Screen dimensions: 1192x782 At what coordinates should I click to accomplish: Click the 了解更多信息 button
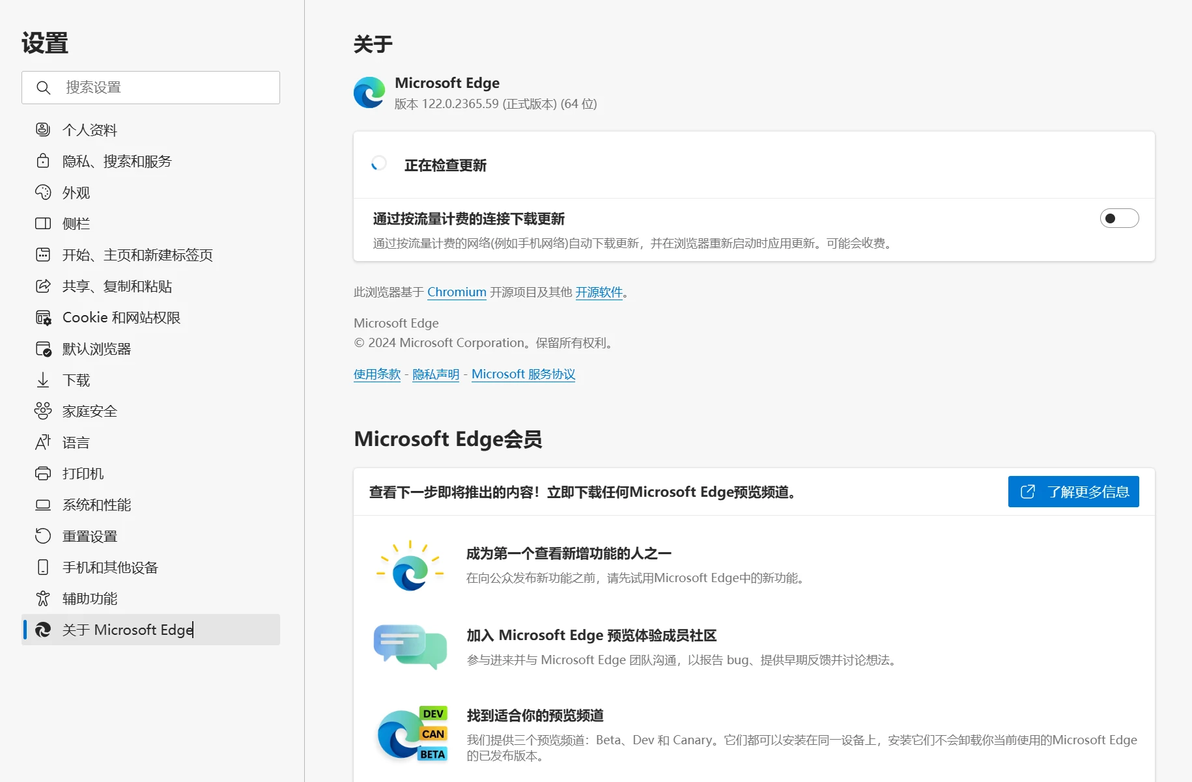[1073, 492]
